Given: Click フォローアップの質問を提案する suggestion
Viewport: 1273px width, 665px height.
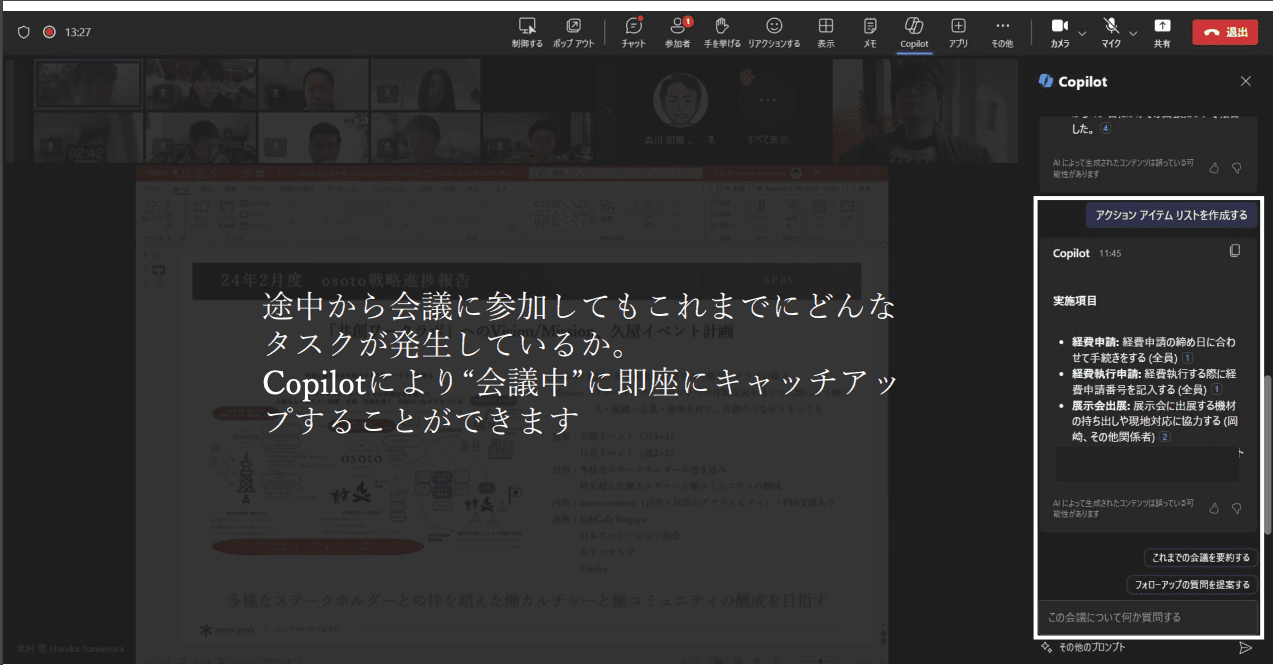Looking at the screenshot, I should click(x=1191, y=584).
